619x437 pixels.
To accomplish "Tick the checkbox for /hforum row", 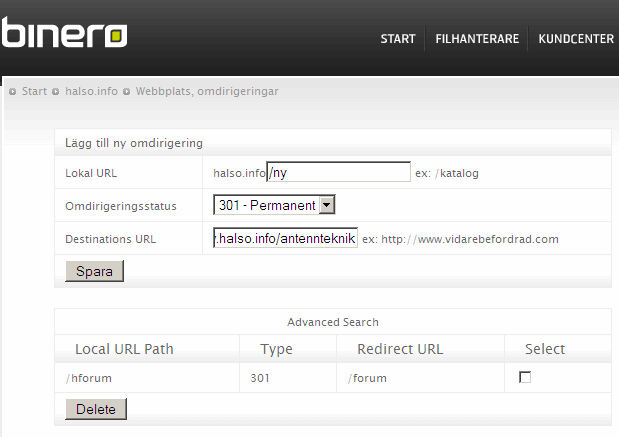I will point(525,377).
